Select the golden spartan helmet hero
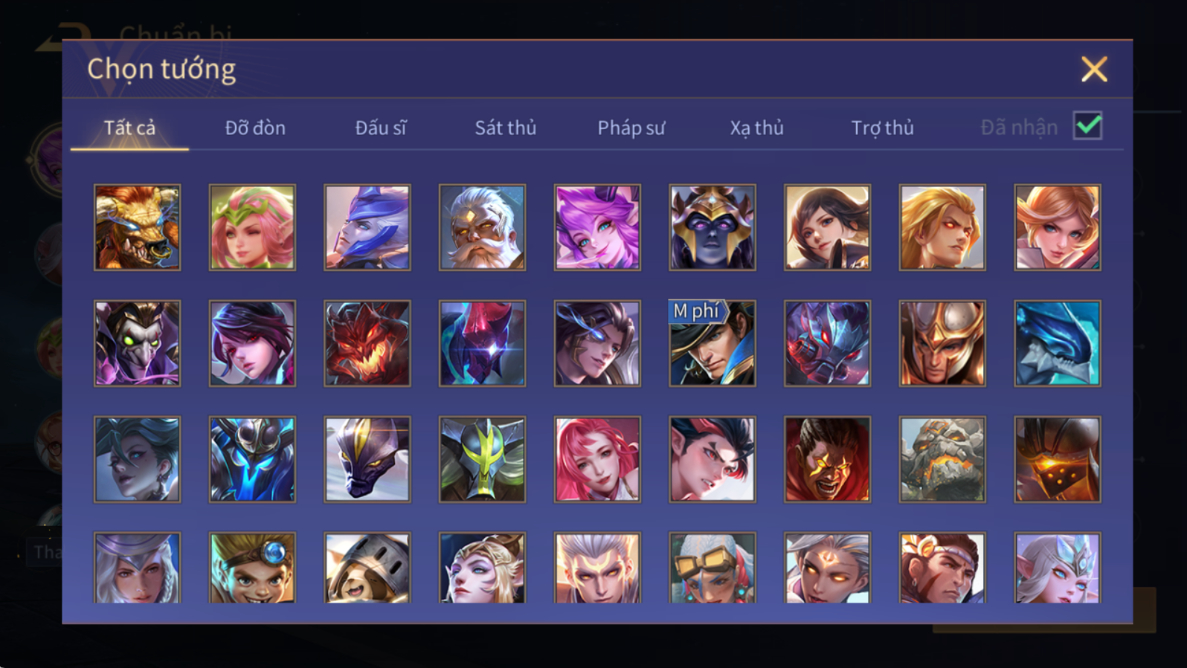This screenshot has width=1187, height=668. [942, 343]
